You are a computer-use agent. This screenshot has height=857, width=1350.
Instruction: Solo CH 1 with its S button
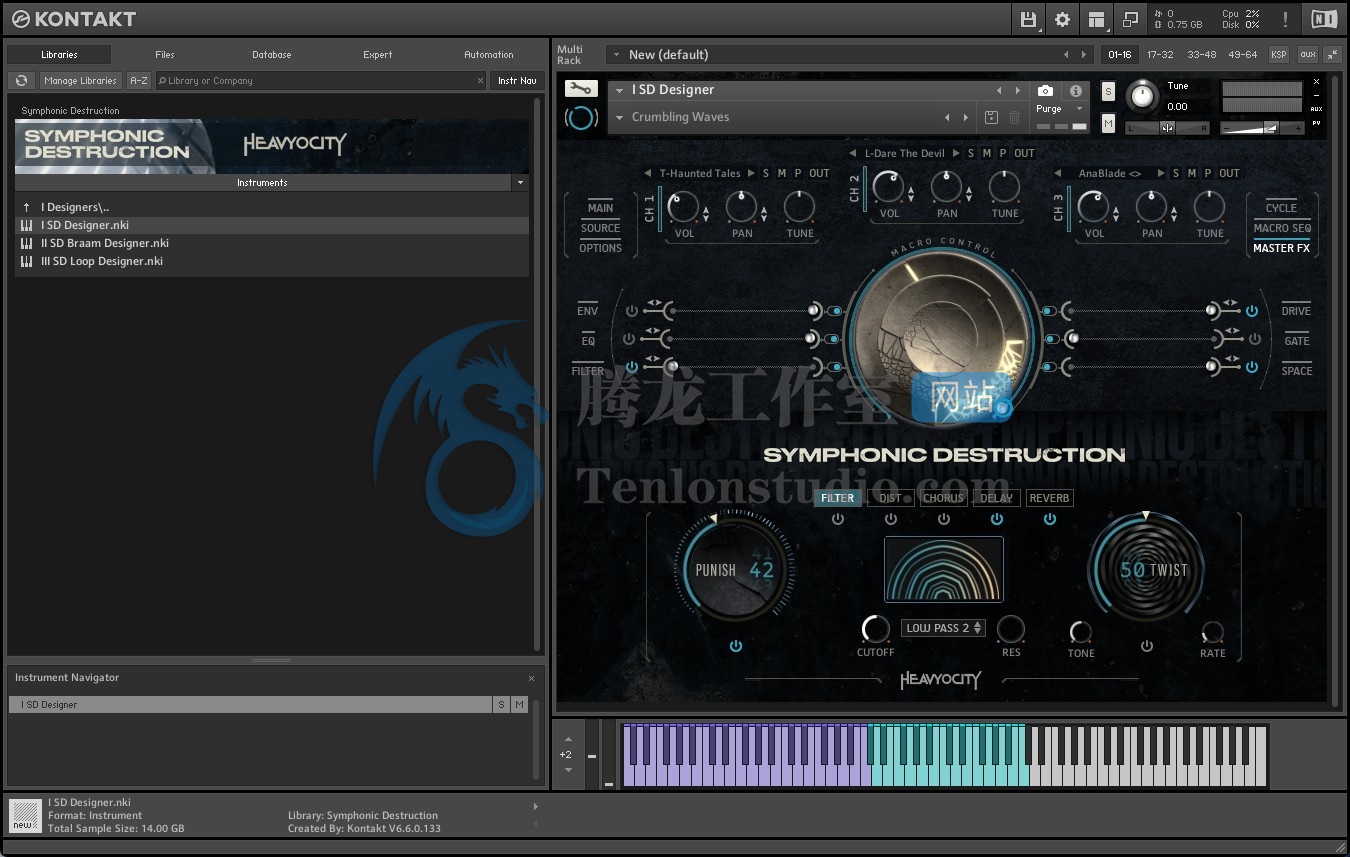pyautogui.click(x=766, y=173)
